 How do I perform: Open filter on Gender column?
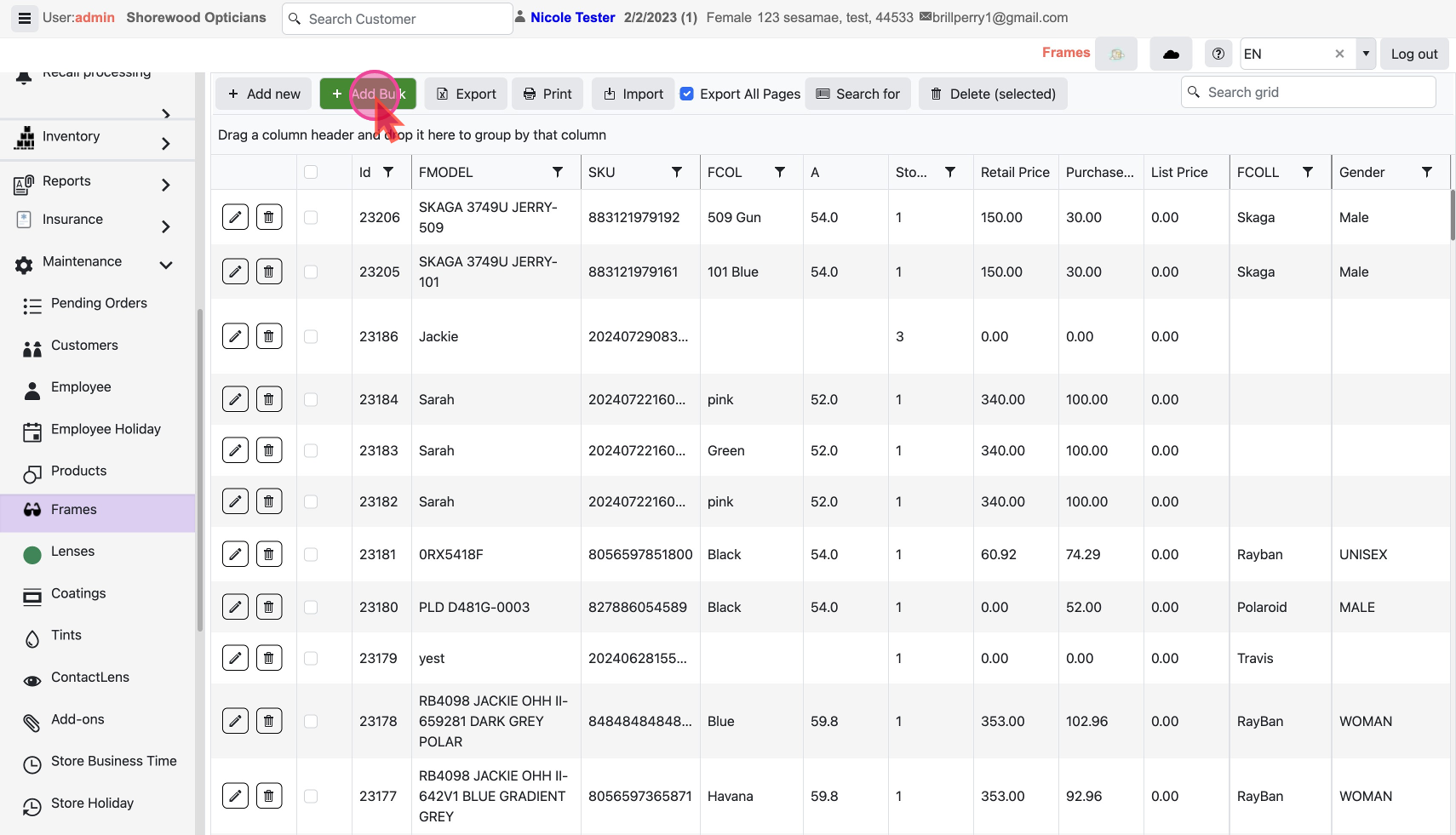click(x=1427, y=172)
